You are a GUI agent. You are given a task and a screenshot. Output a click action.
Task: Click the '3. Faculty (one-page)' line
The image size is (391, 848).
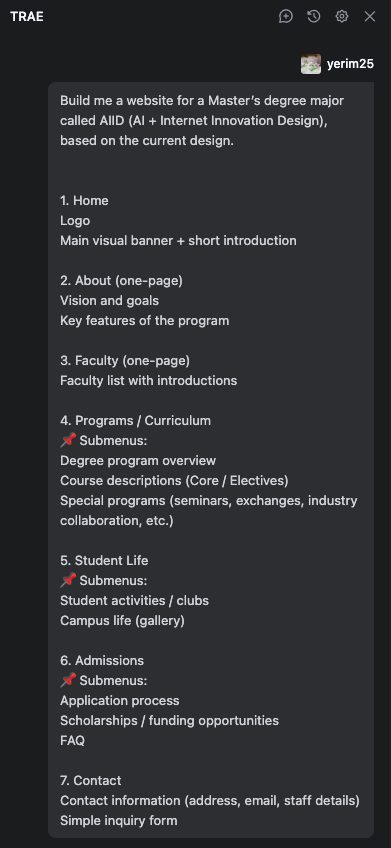coord(125,360)
